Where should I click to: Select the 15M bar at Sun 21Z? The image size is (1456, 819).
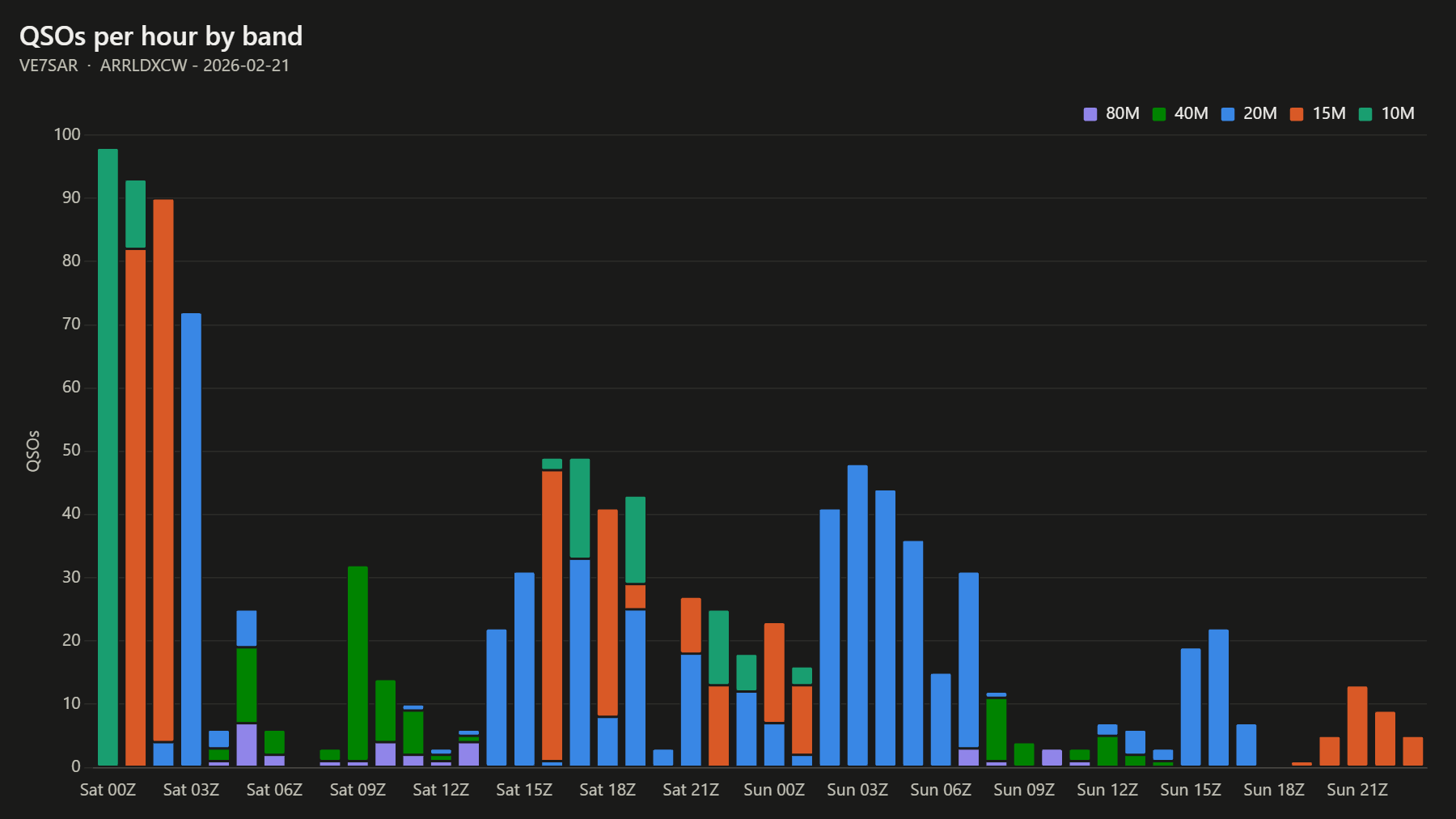pos(1357,726)
